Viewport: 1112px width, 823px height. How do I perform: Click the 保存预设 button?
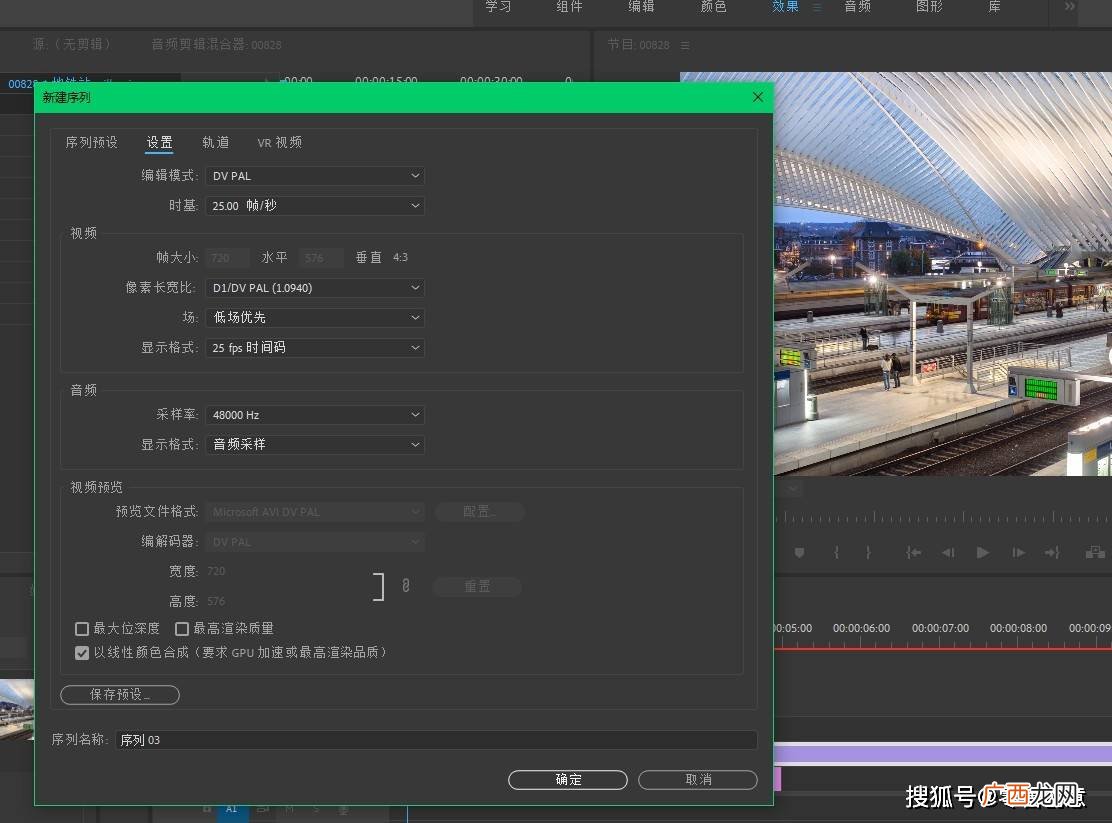[120, 695]
